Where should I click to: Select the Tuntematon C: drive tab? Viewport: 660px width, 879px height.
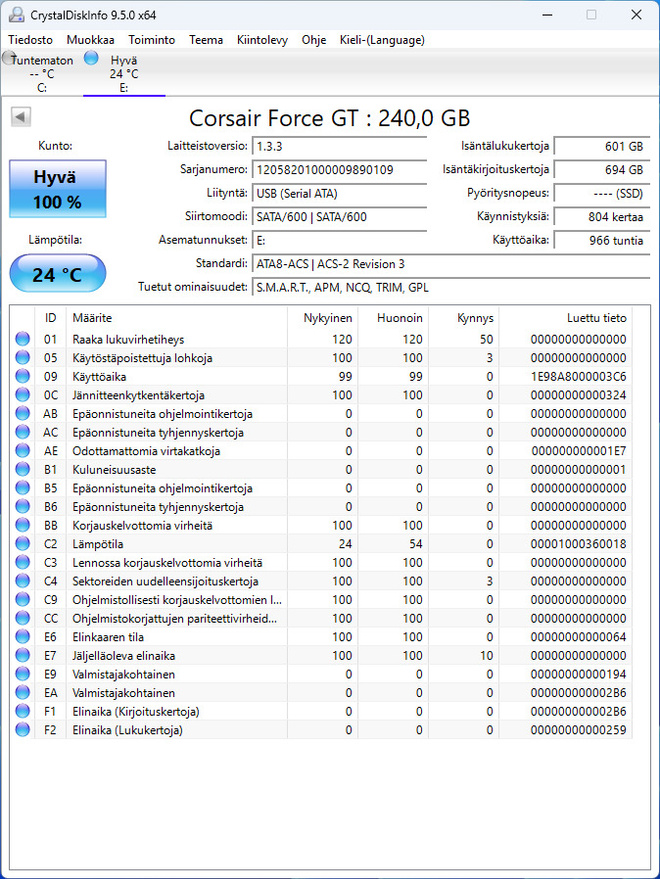click(41, 73)
